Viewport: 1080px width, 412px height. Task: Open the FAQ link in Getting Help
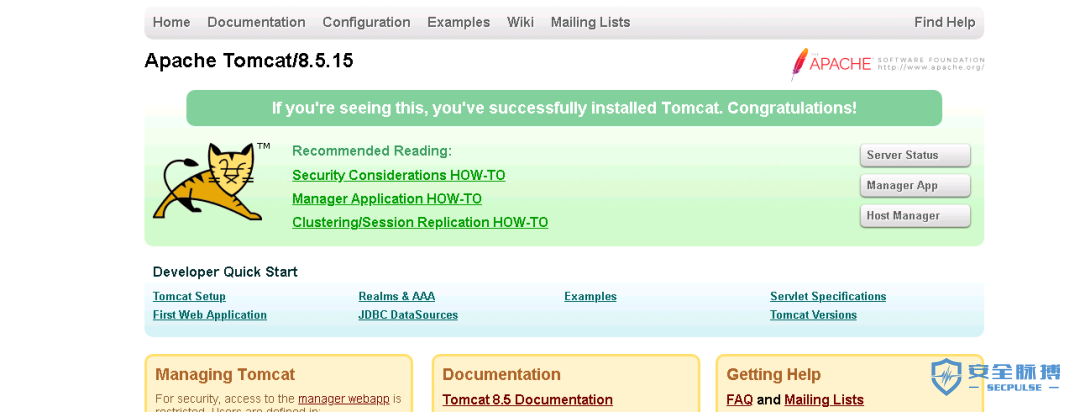[740, 400]
